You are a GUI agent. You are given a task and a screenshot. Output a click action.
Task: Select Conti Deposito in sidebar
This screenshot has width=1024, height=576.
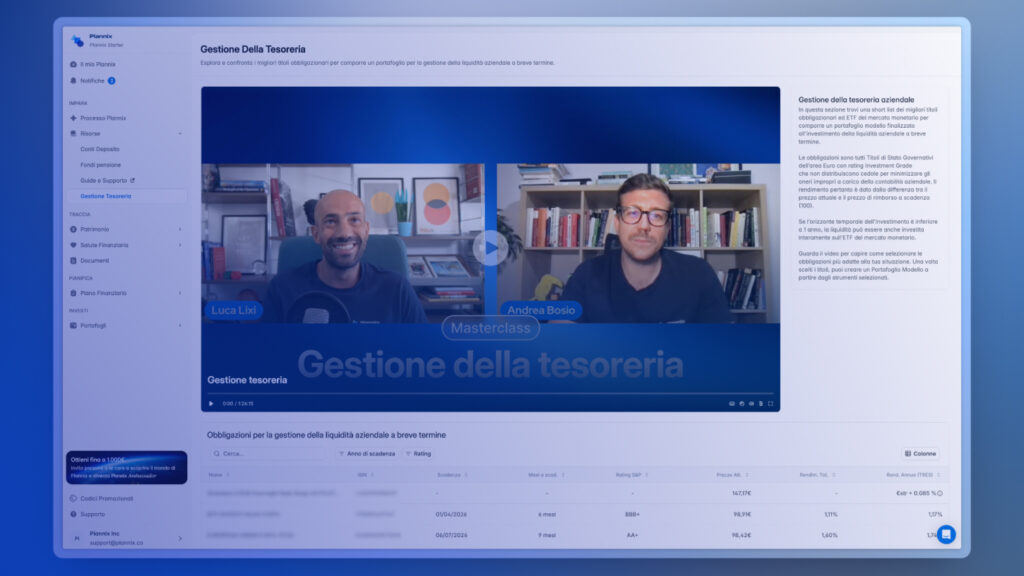100,149
